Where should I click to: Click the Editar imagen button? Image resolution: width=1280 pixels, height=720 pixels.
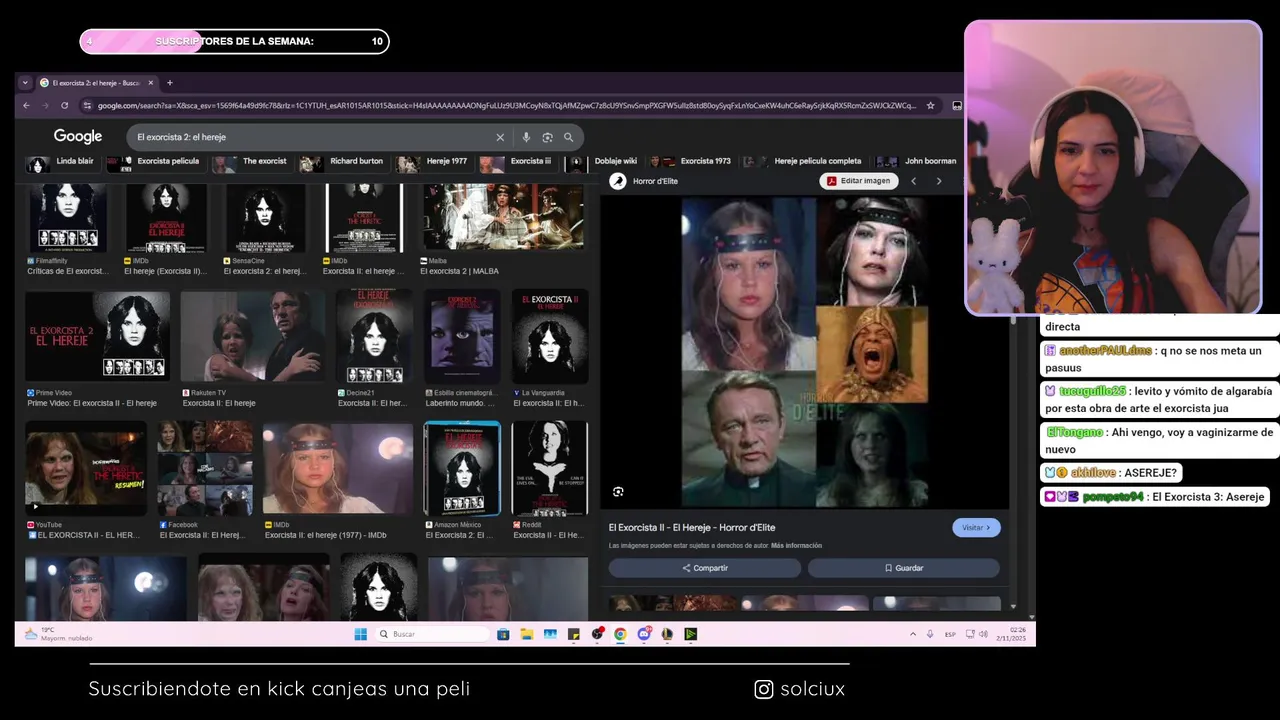(x=858, y=181)
